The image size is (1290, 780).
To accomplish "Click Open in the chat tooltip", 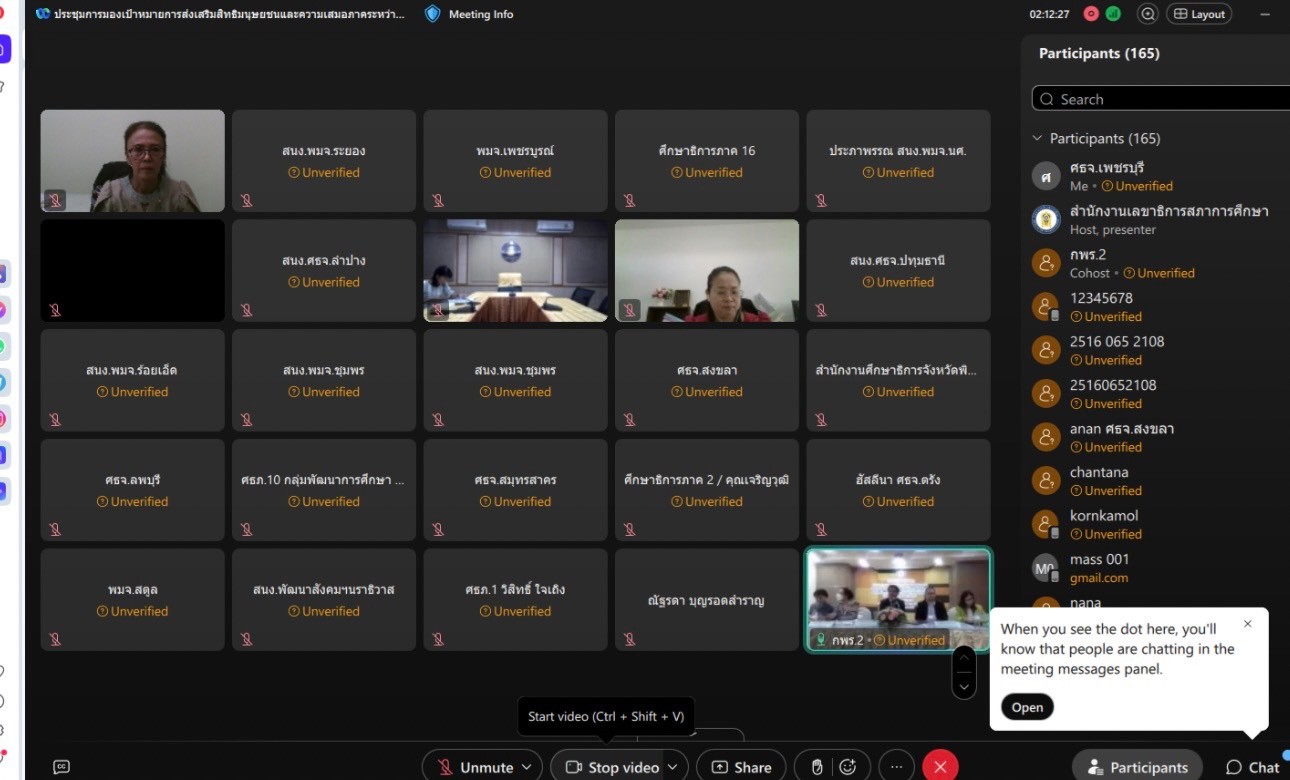I will click(x=1027, y=707).
